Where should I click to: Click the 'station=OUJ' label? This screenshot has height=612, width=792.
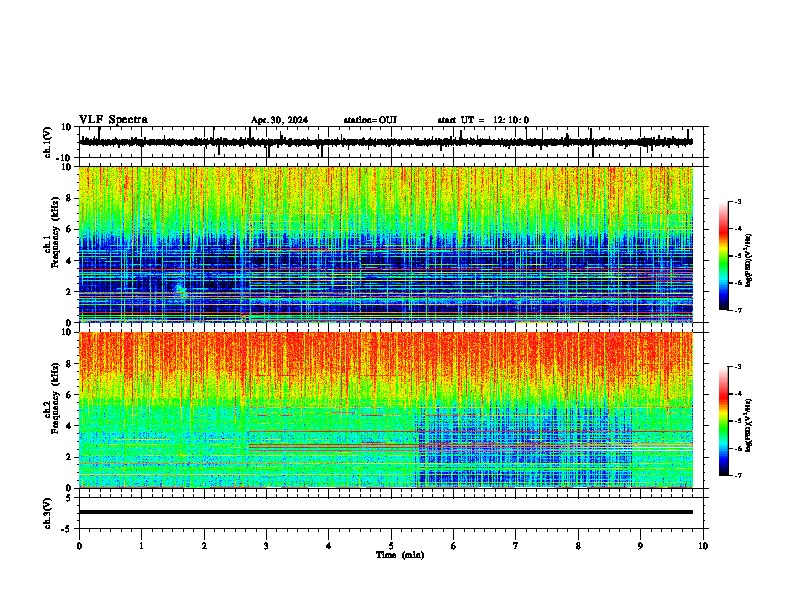370,120
